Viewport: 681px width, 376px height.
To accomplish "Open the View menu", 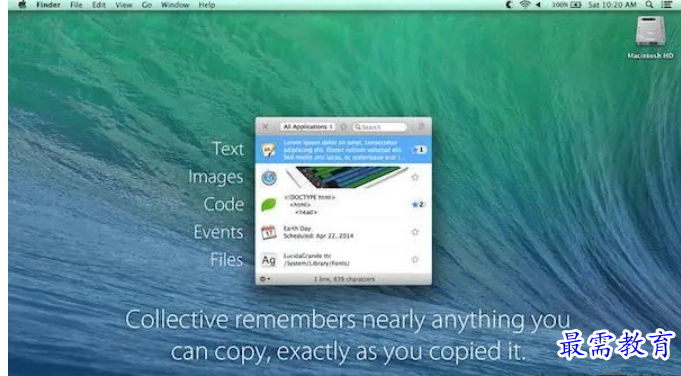I will pyautogui.click(x=124, y=5).
